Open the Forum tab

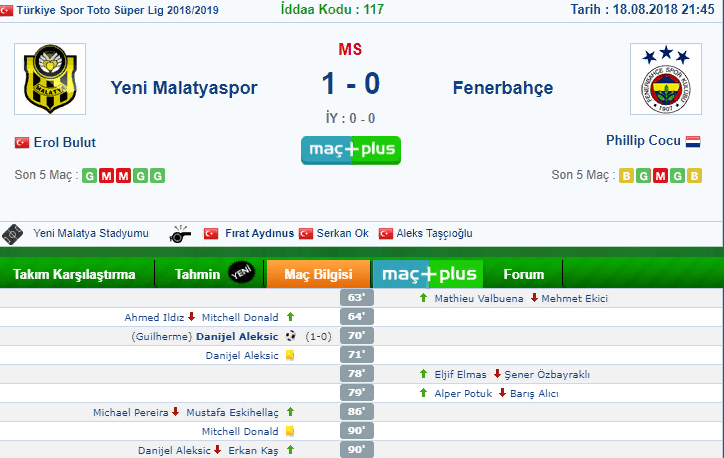click(524, 274)
